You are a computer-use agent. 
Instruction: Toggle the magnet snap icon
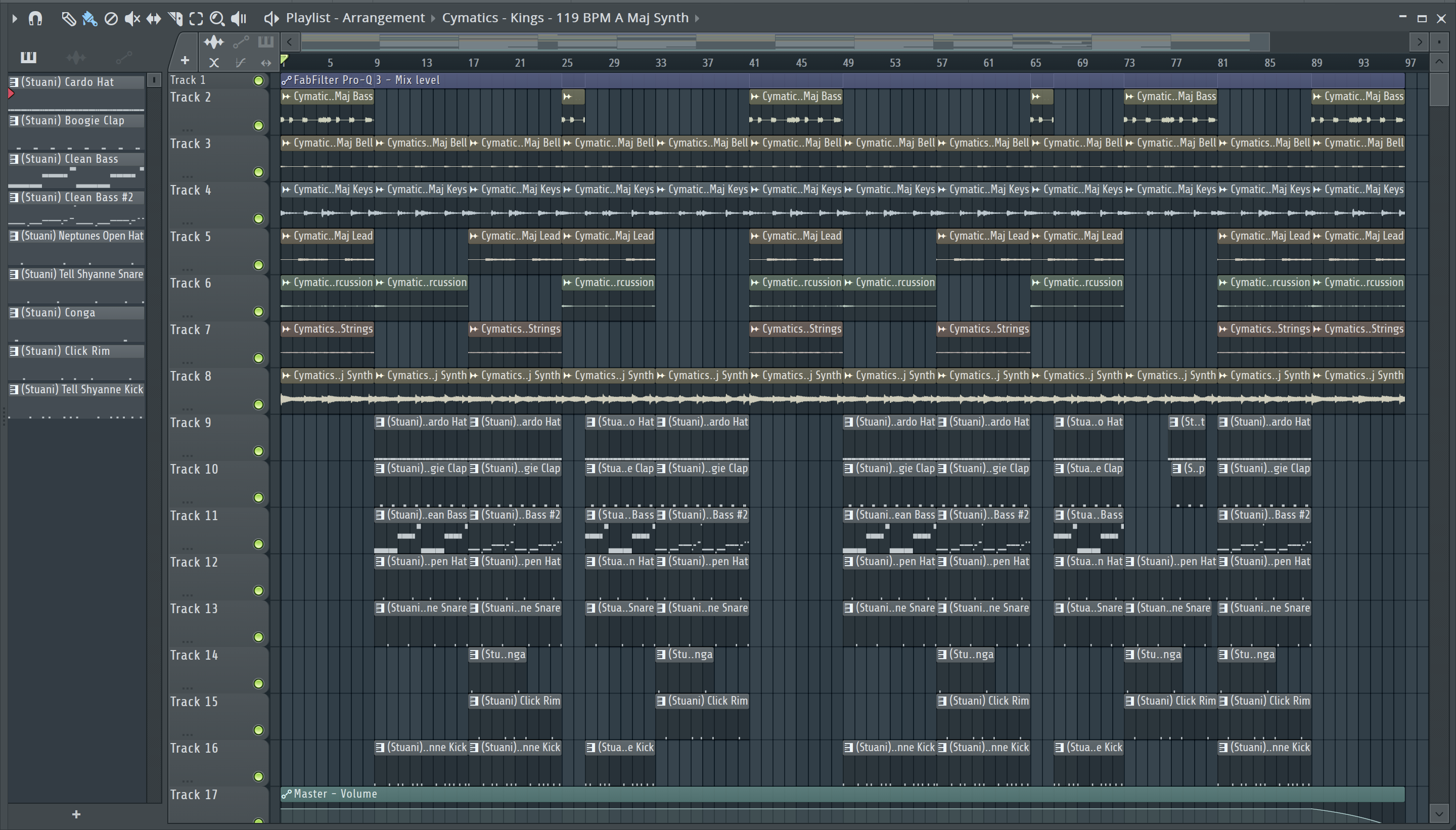[35, 19]
